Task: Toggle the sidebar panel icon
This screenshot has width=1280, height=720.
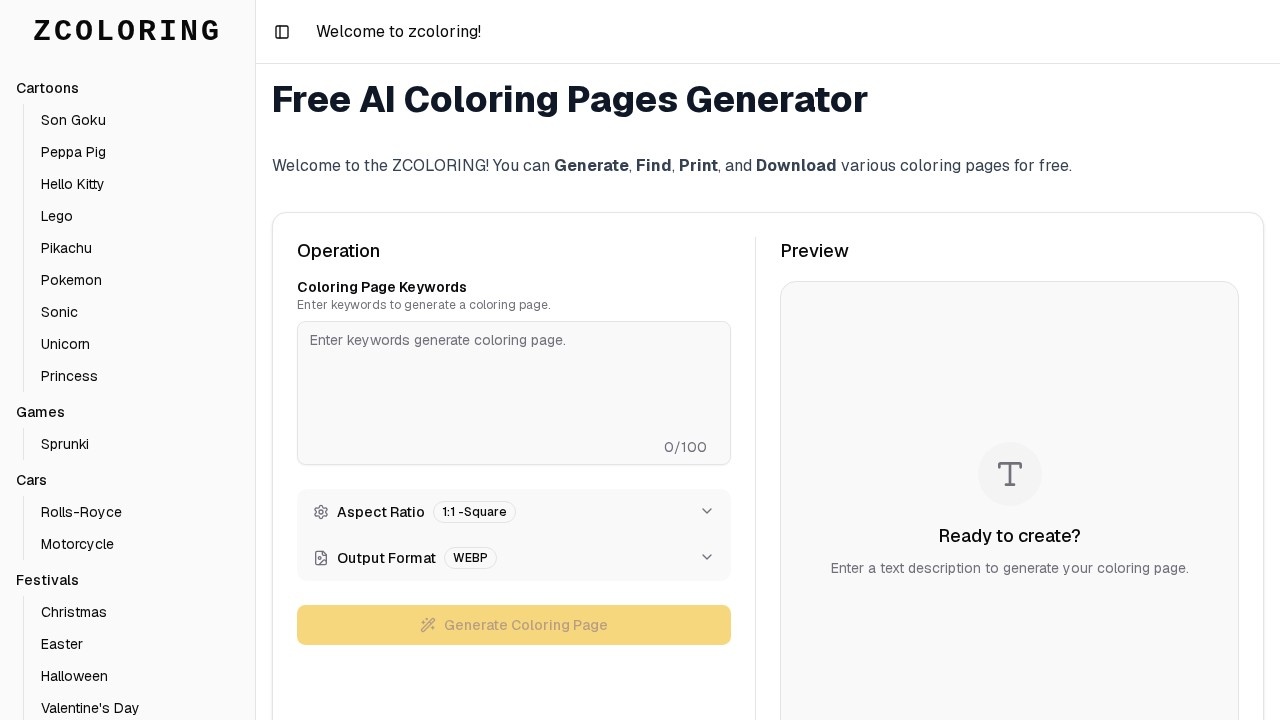Action: pyautogui.click(x=282, y=32)
